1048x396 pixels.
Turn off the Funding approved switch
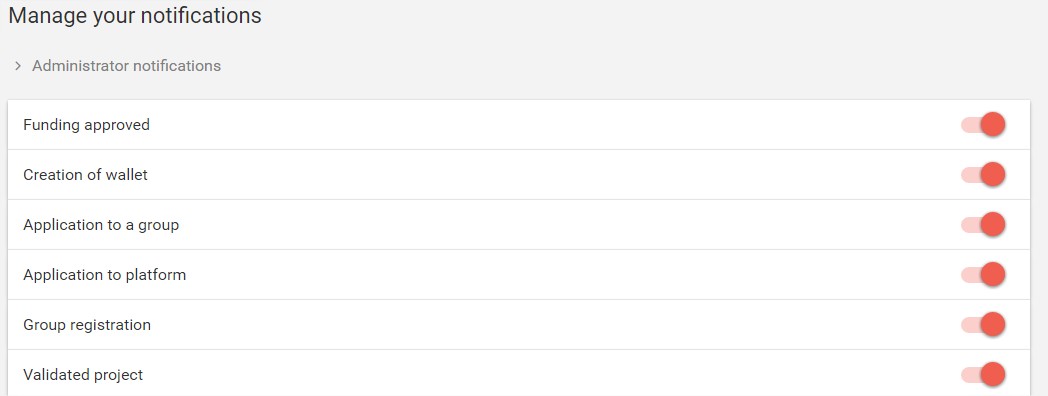983,124
